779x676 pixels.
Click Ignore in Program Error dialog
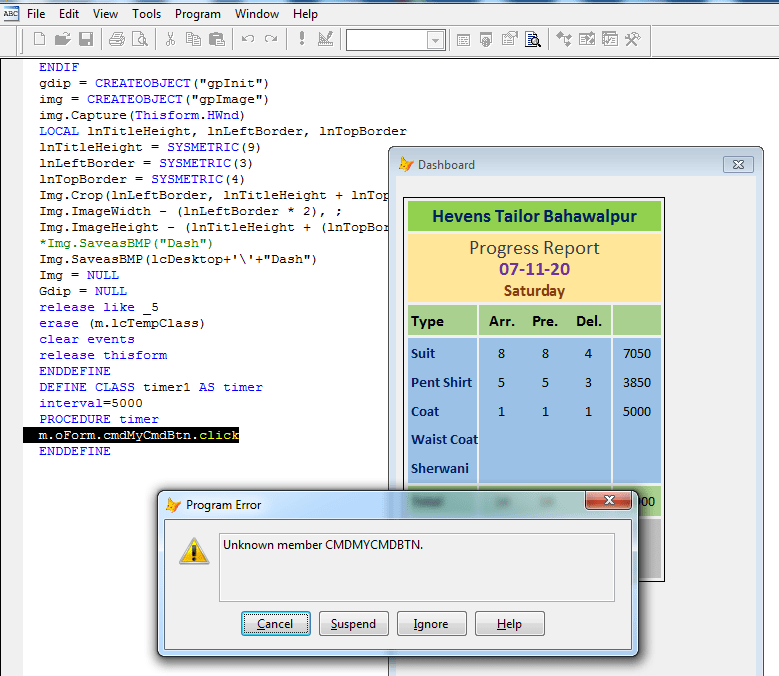coord(431,624)
